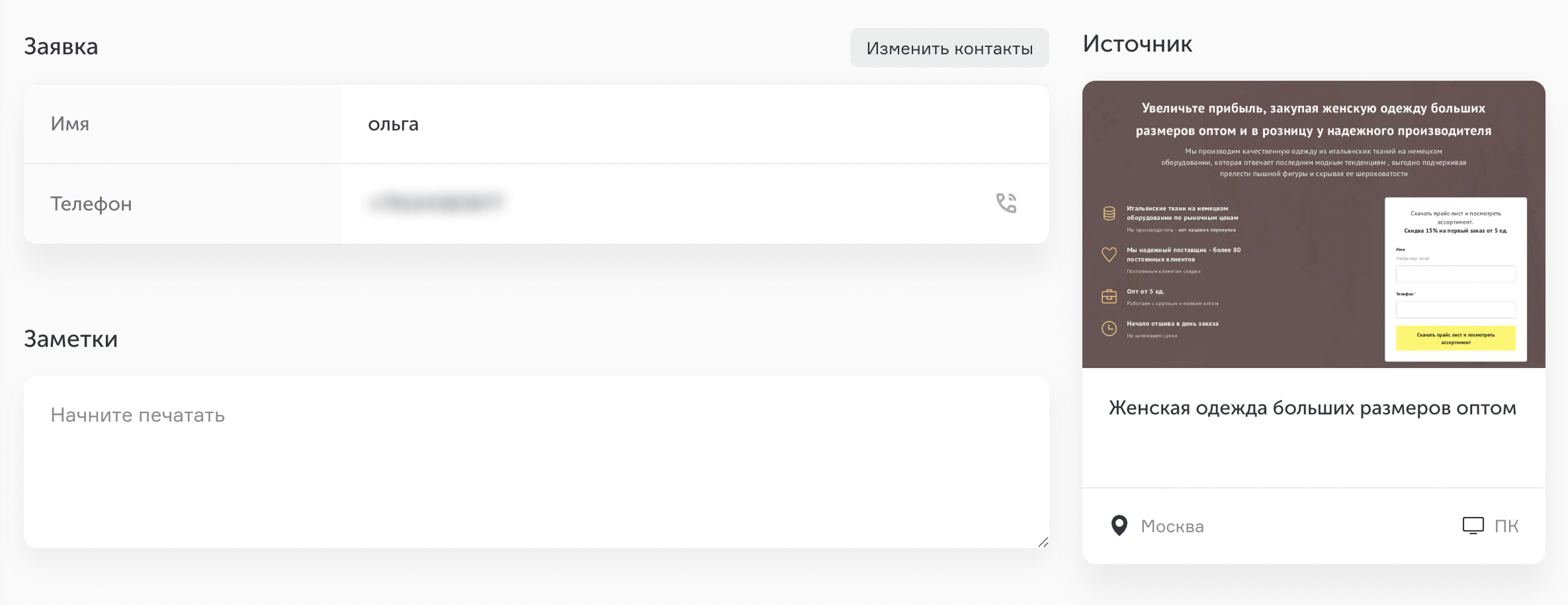Click the blurred phone number value
The height and width of the screenshot is (605, 1568).
click(x=436, y=203)
